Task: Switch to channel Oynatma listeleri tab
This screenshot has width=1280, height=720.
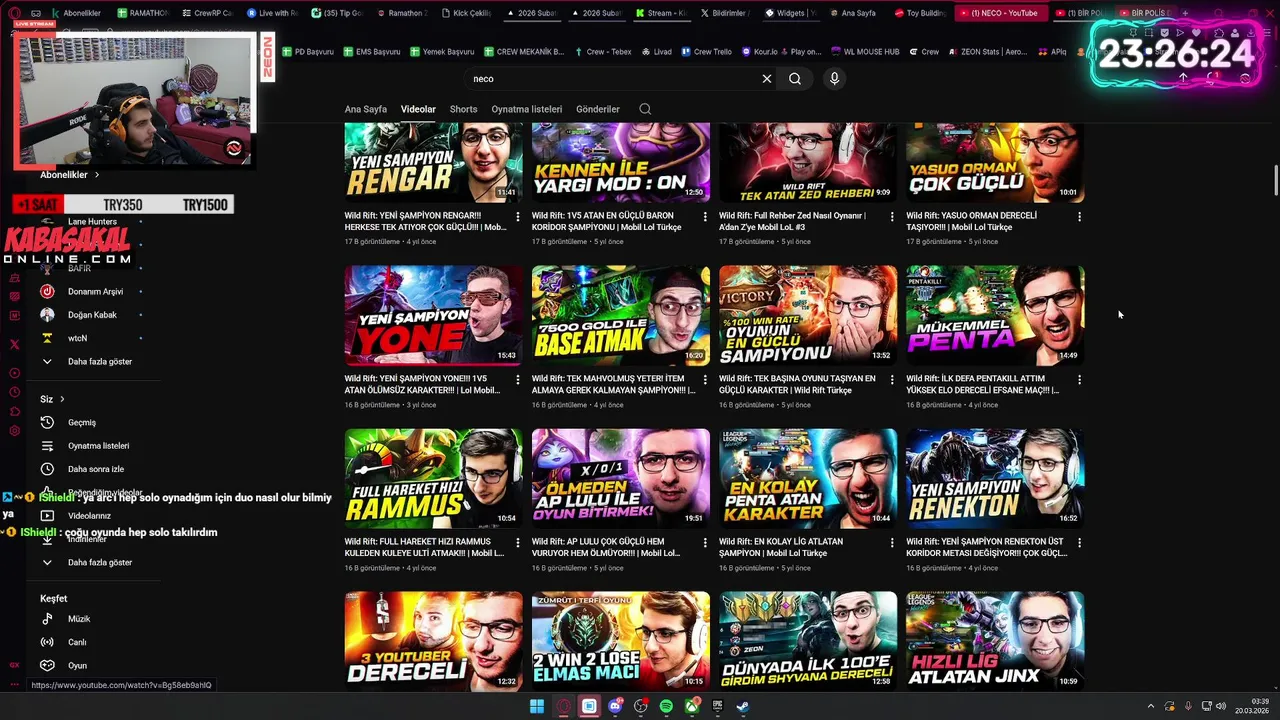Action: click(527, 109)
